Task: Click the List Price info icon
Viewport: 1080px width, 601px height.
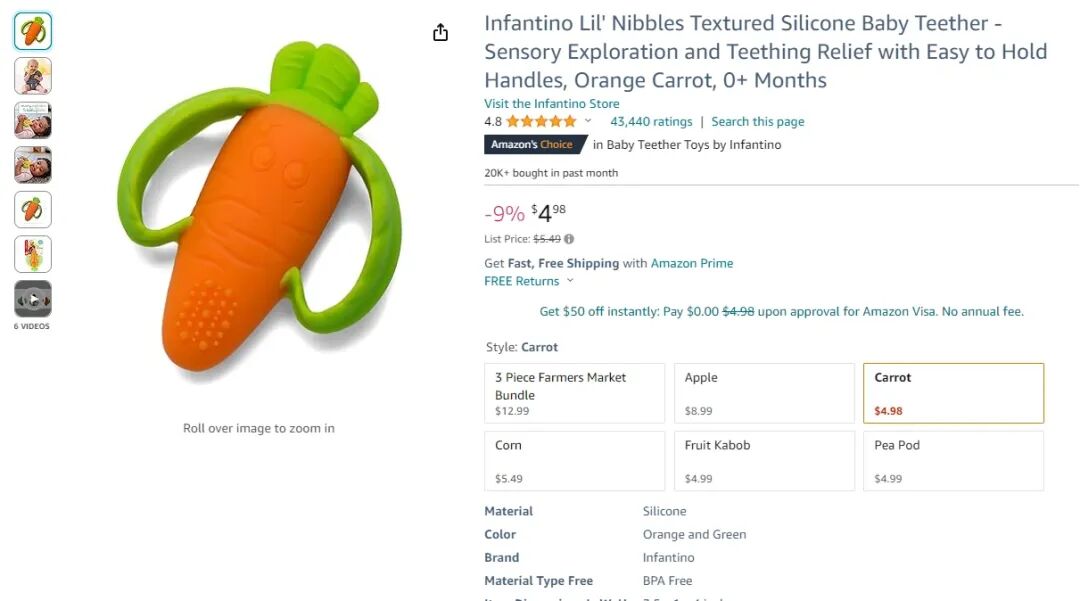Action: click(x=569, y=239)
